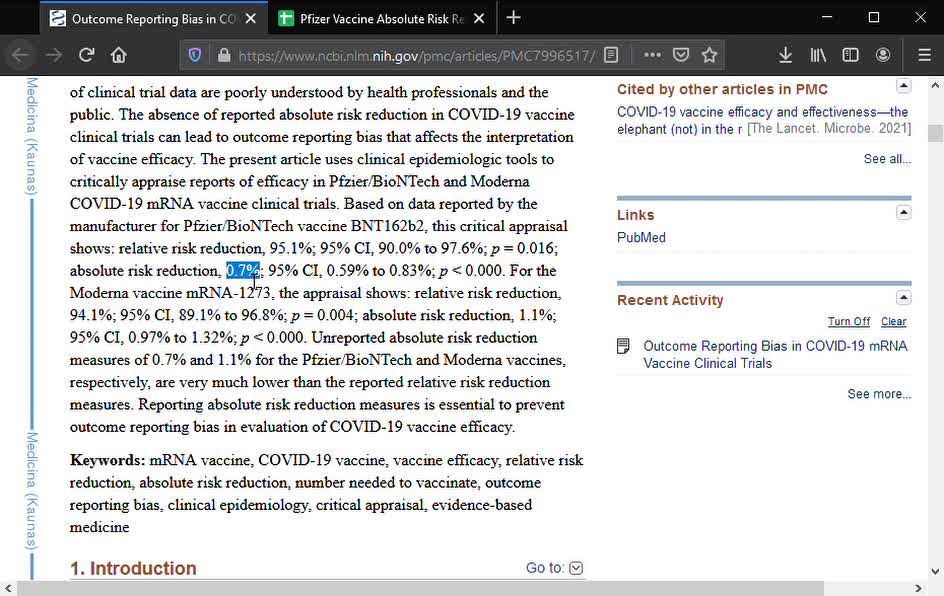Open a new tab with plus button

513,18
